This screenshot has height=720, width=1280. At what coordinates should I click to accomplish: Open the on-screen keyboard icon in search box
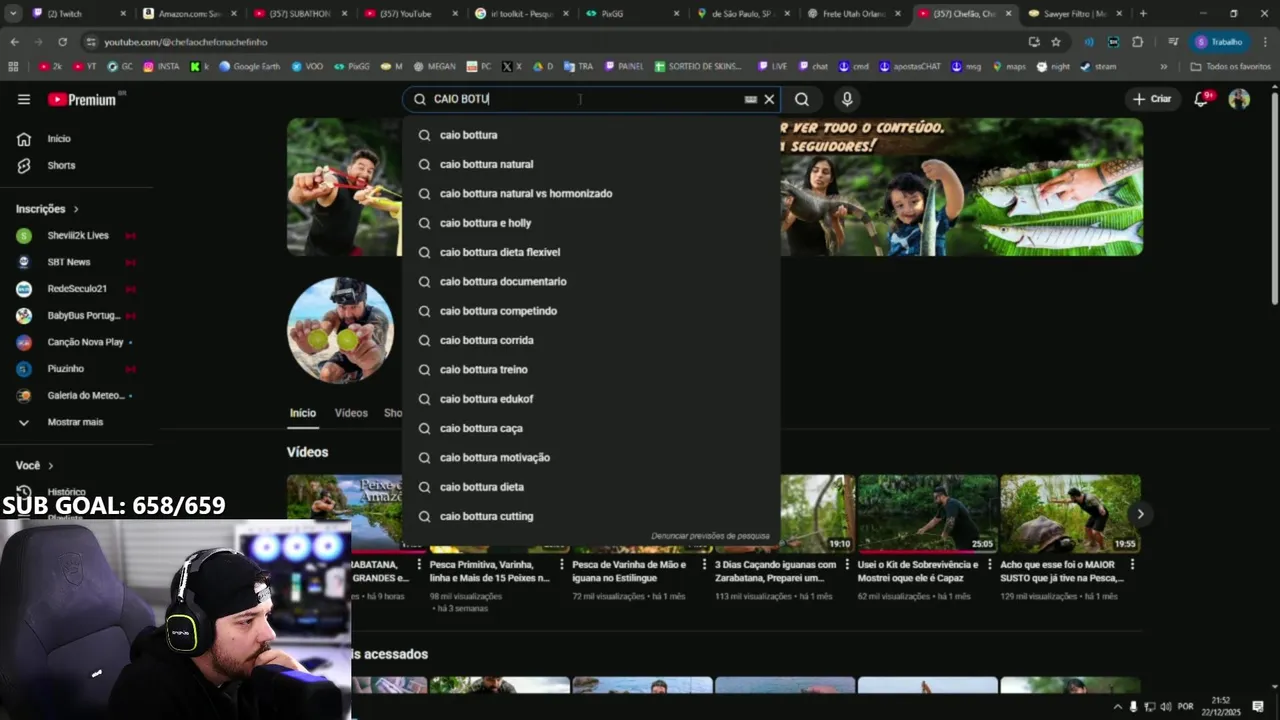[750, 99]
